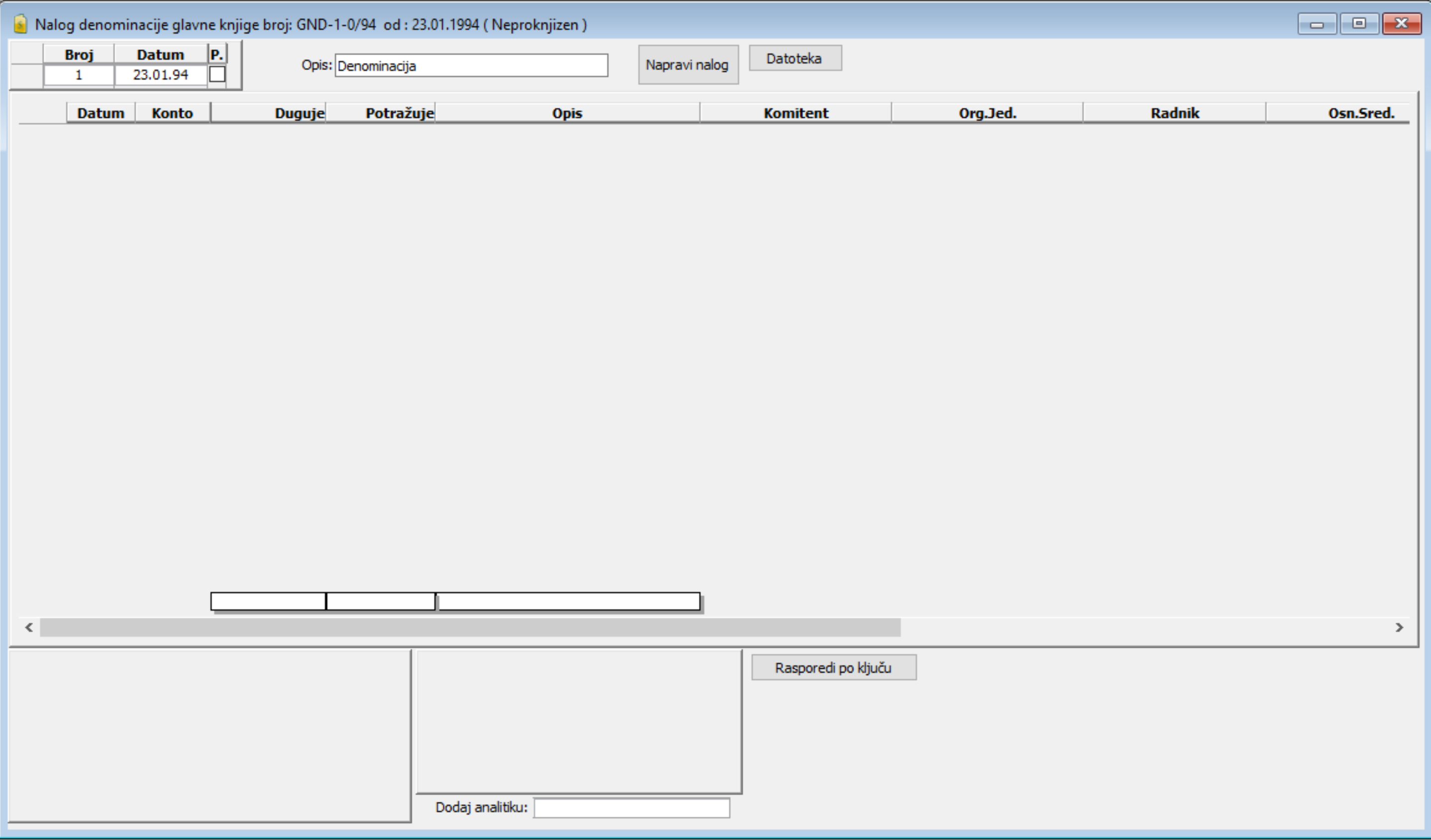The width and height of the screenshot is (1431, 840).
Task: Select the Komitent column header
Action: 795,113
